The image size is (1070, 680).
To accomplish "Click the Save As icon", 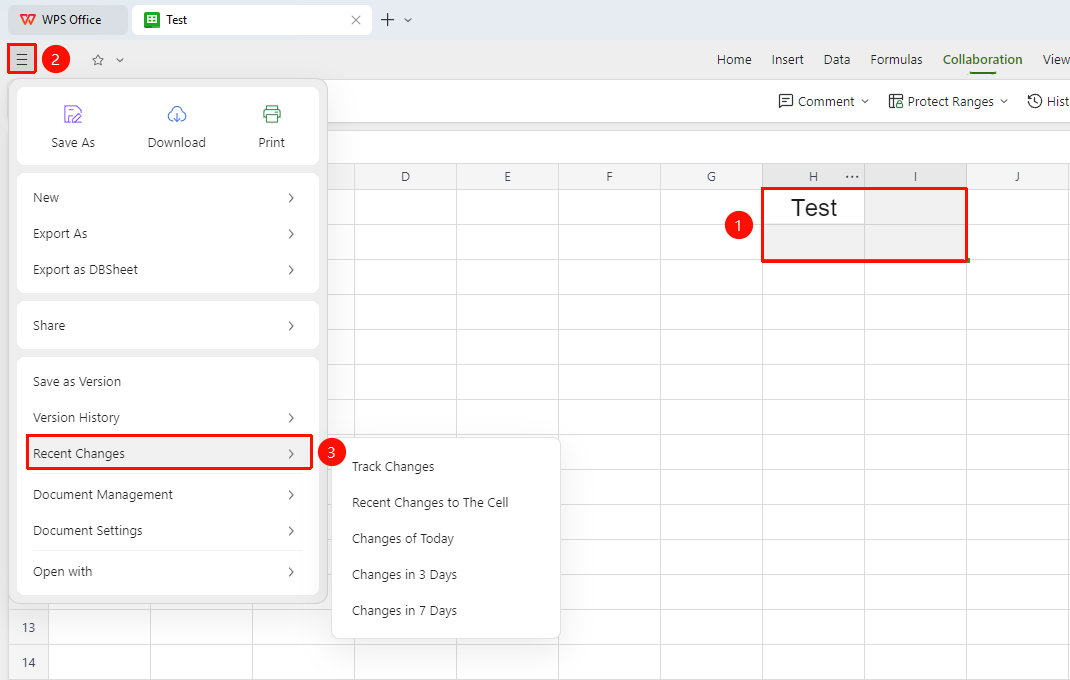I will 73,114.
